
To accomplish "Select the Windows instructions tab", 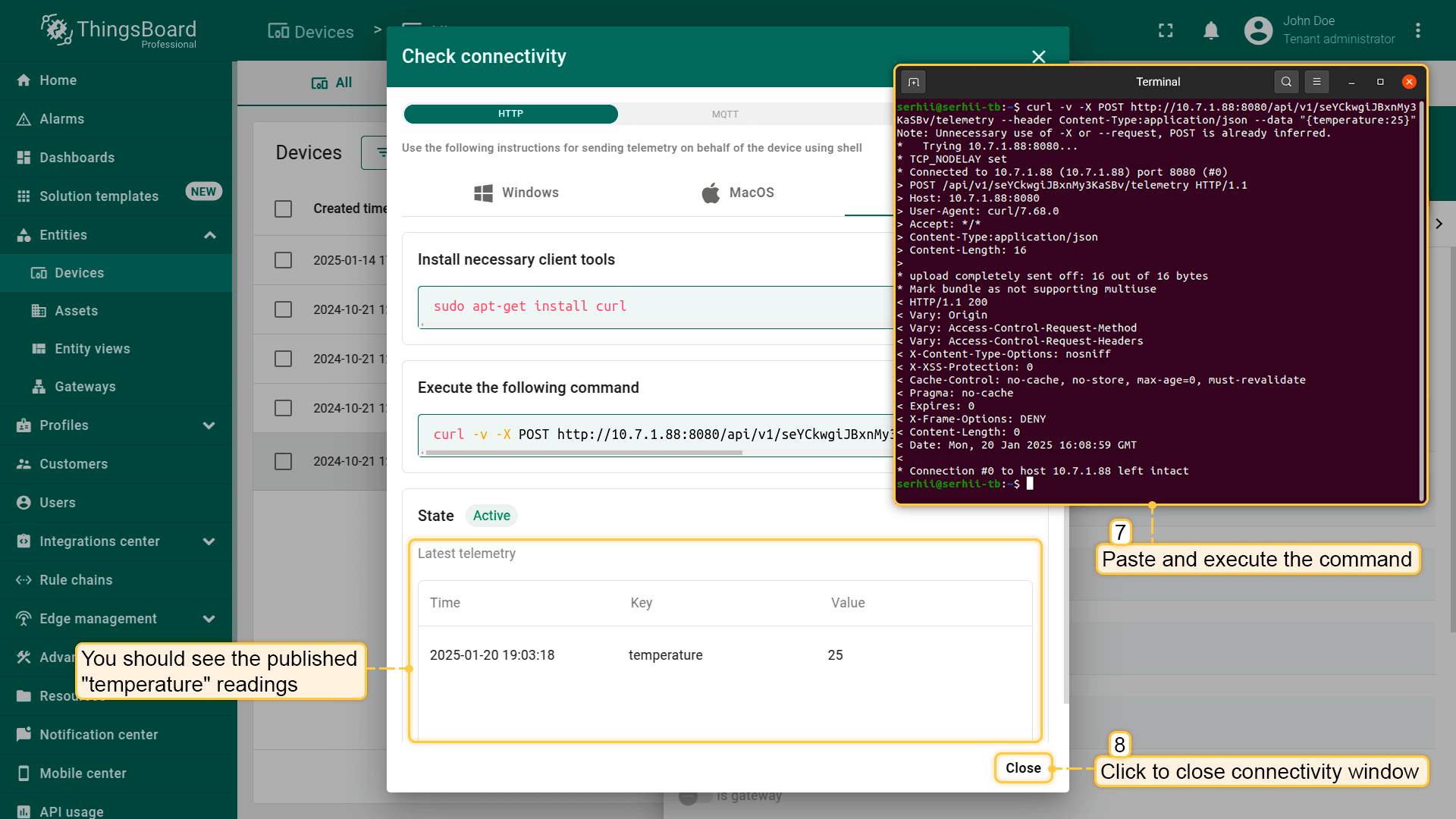I will tap(516, 193).
